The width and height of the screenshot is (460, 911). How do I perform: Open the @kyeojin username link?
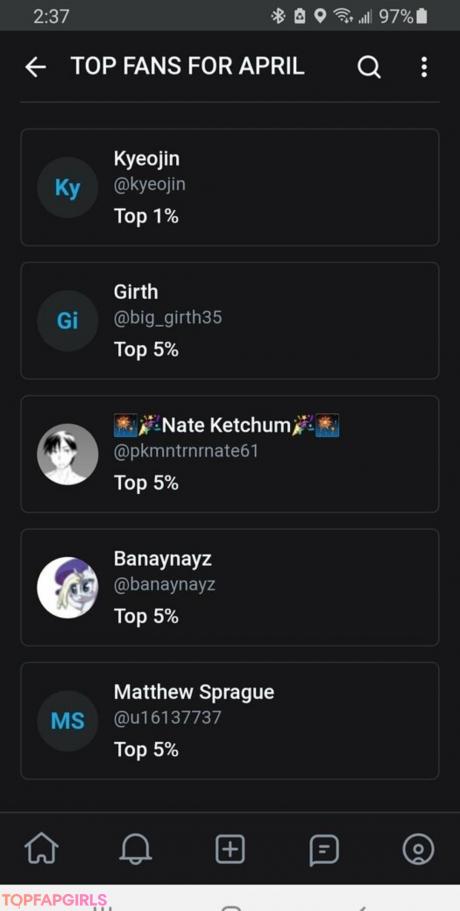pyautogui.click(x=150, y=185)
